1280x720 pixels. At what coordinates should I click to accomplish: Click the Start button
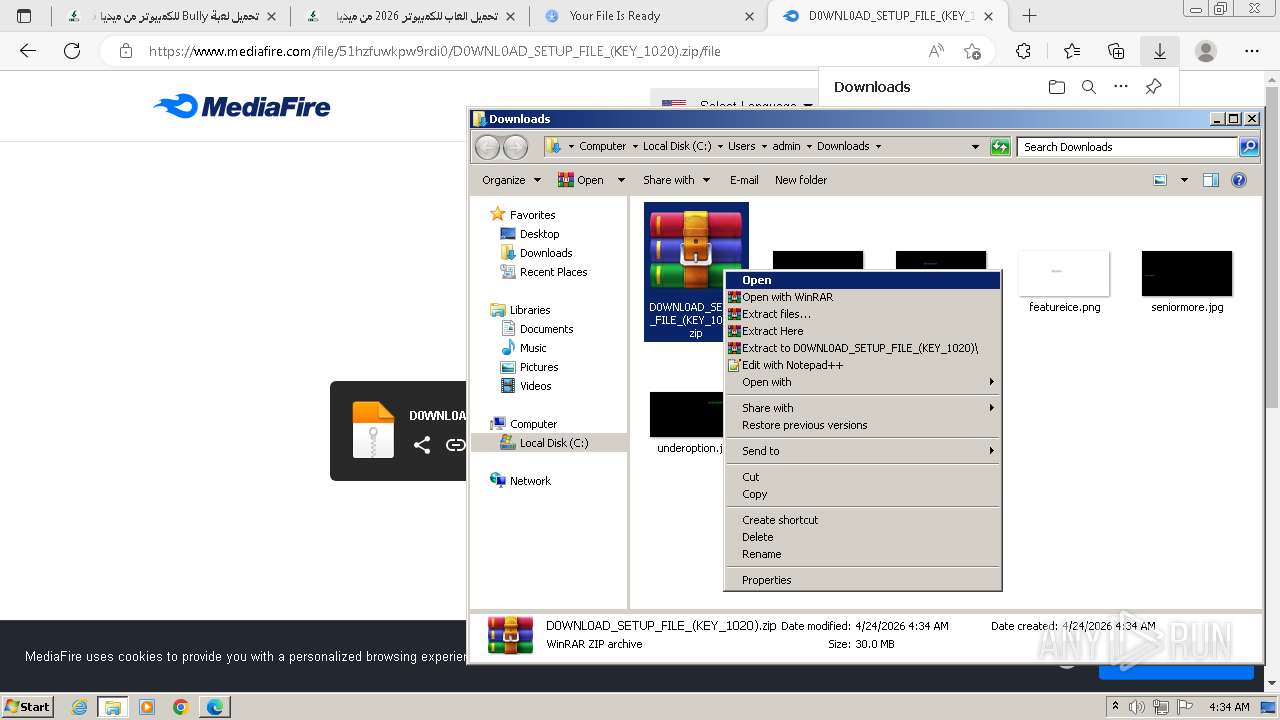tap(27, 707)
